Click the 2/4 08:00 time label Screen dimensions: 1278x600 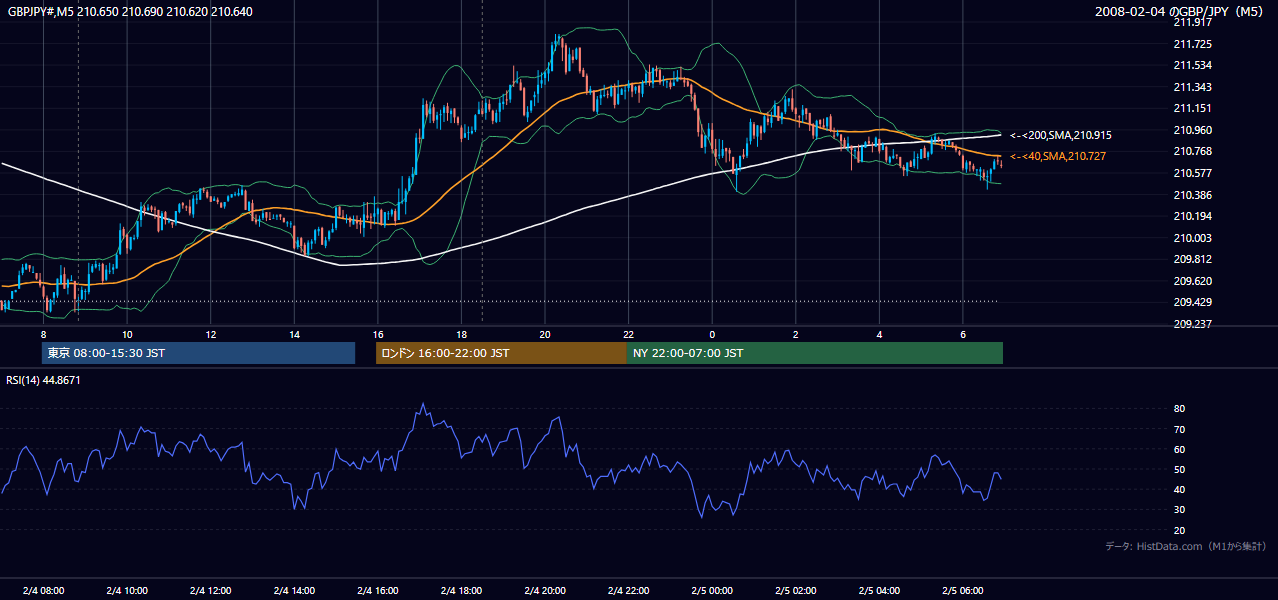[43, 591]
